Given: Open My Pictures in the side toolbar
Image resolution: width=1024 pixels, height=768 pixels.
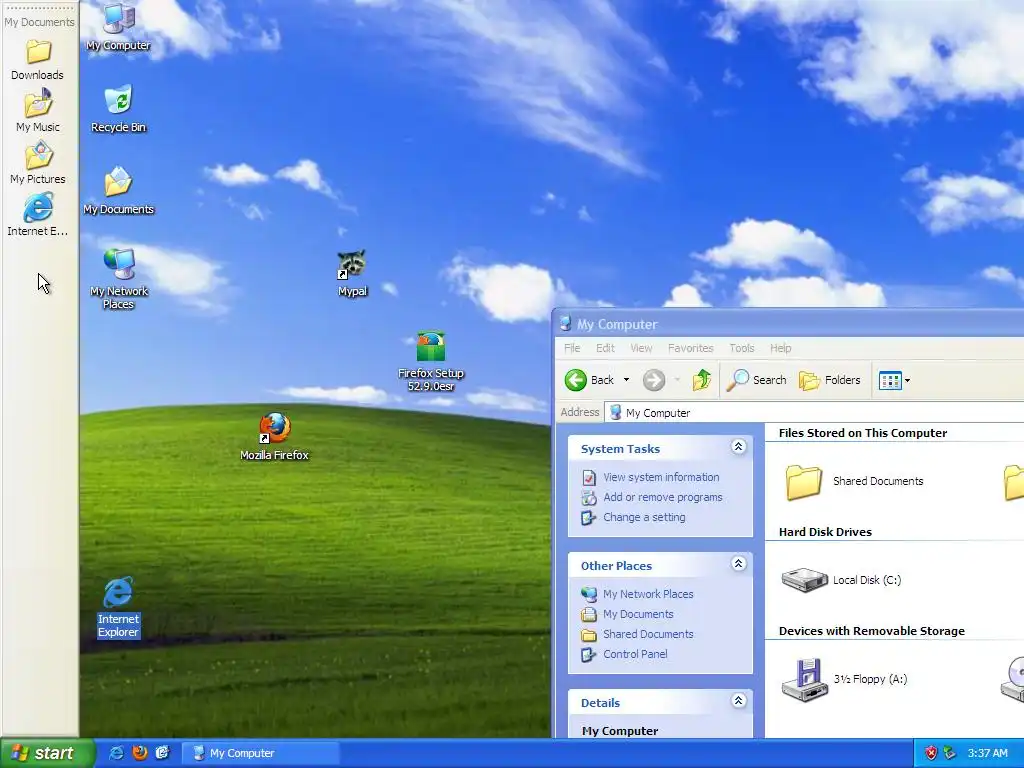Looking at the screenshot, I should (38, 163).
